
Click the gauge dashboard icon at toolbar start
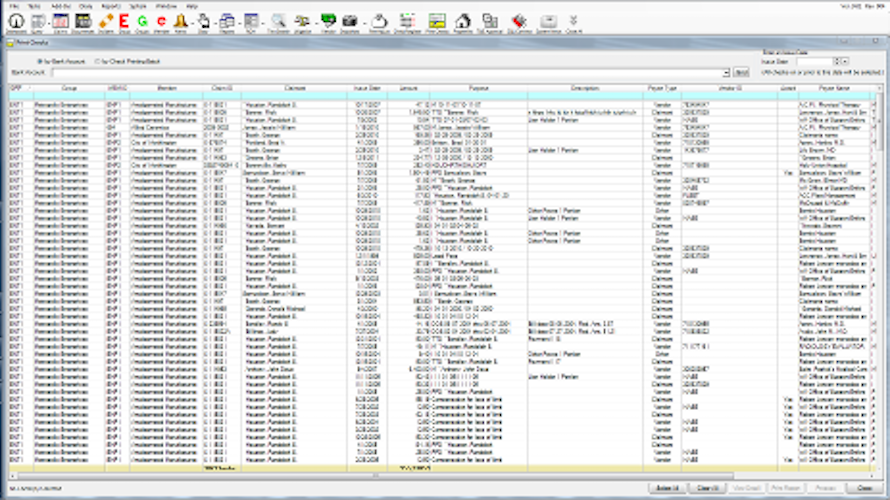click(16, 22)
